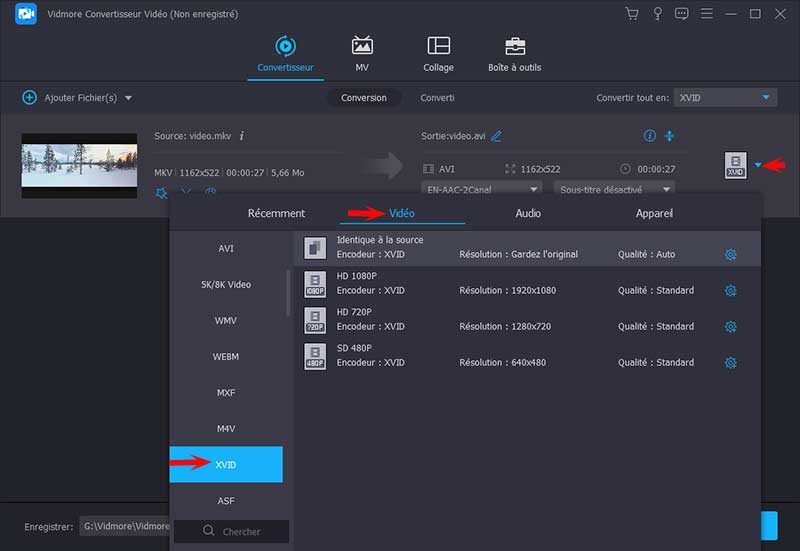Expand the Ajouter Fichier(s) dropdown arrow
Screen dimensions: 800x551
[128, 98]
